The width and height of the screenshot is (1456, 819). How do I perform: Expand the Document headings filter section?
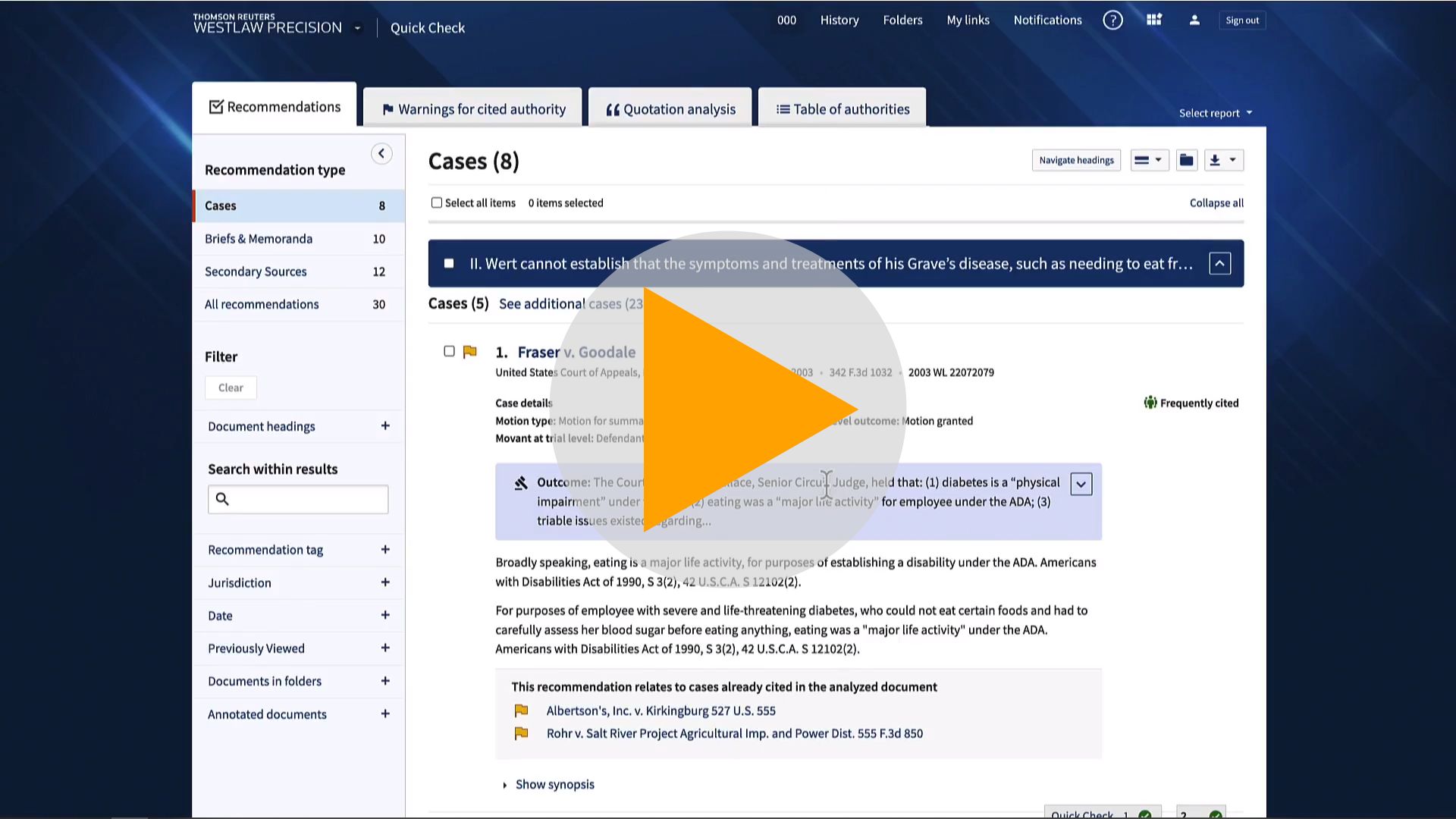coord(385,425)
